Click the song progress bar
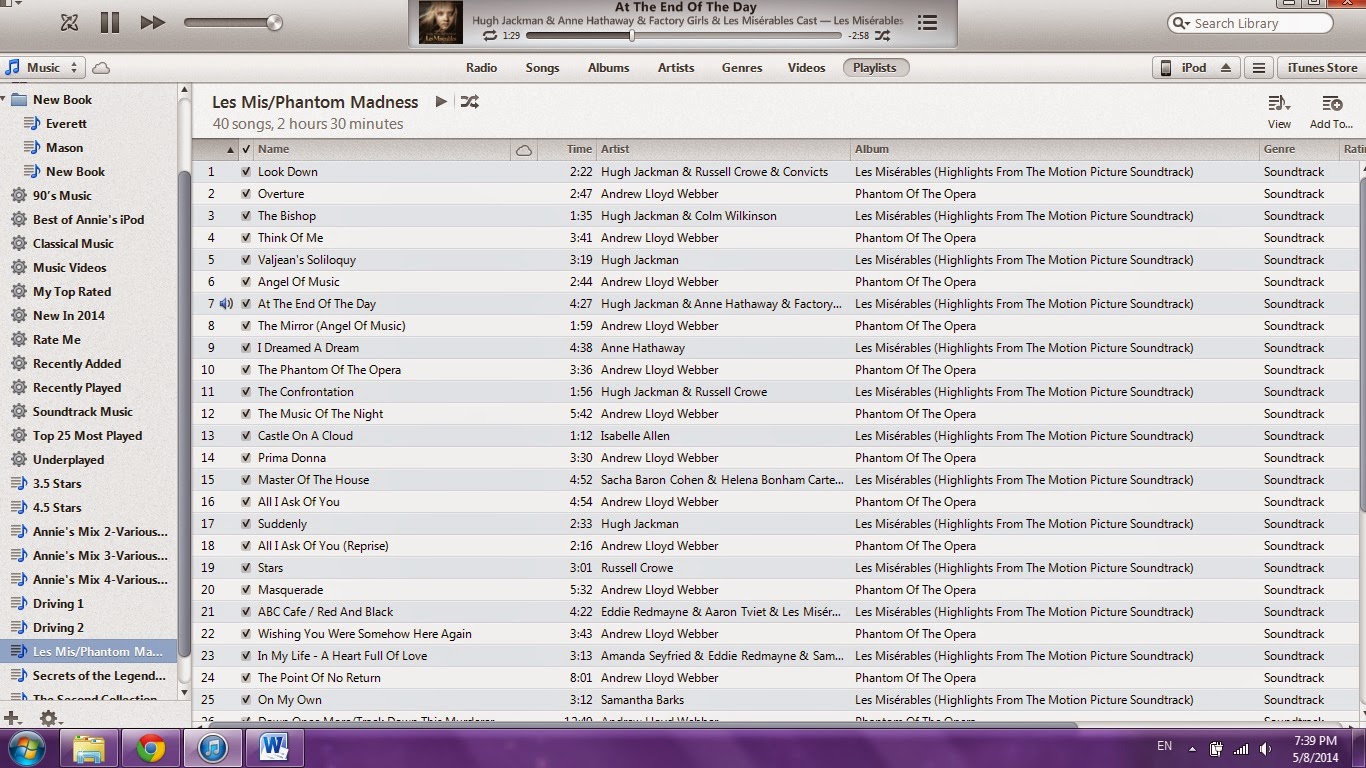The width and height of the screenshot is (1366, 768). (683, 36)
